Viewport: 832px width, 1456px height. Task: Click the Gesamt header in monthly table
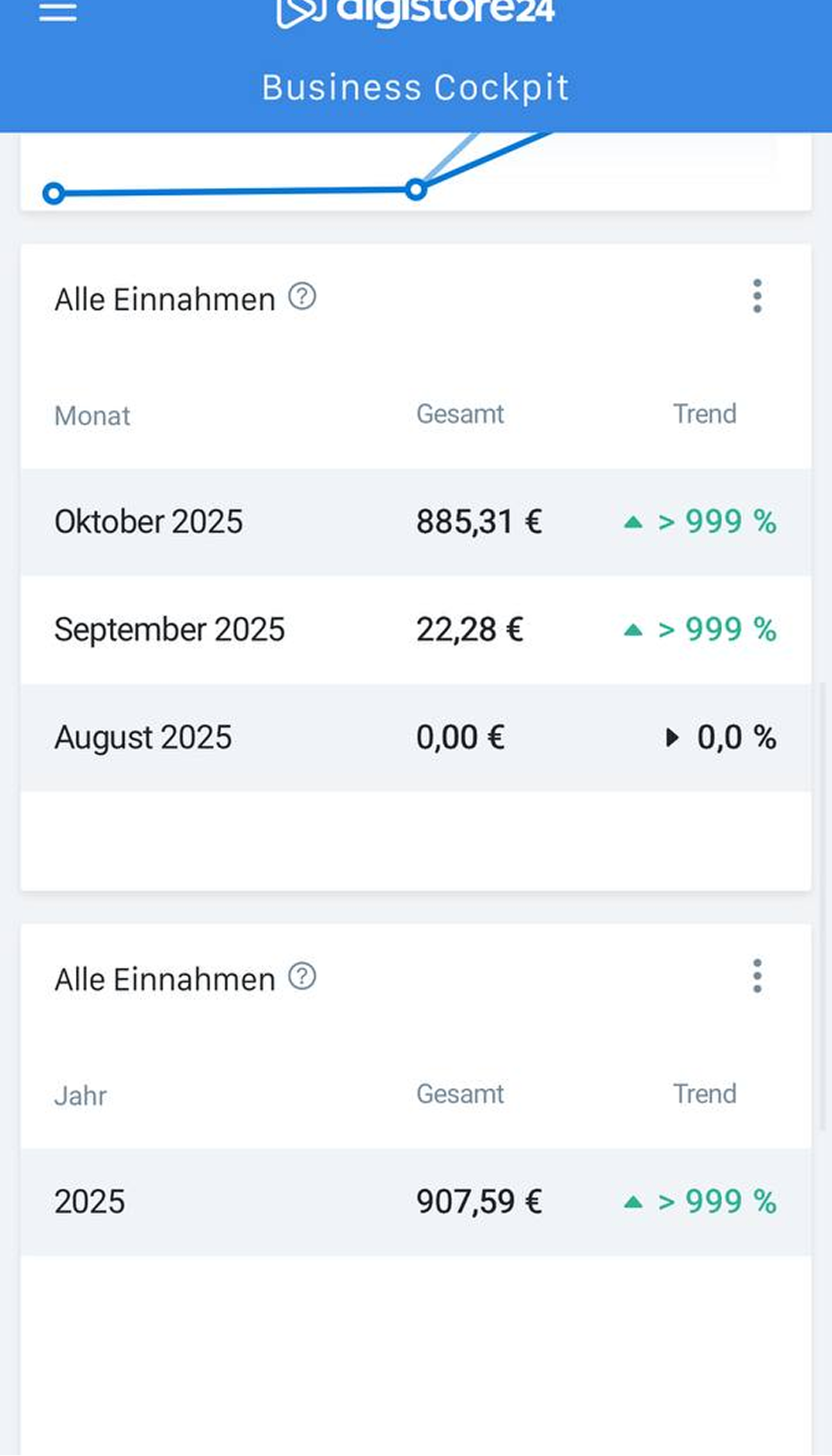[460, 414]
